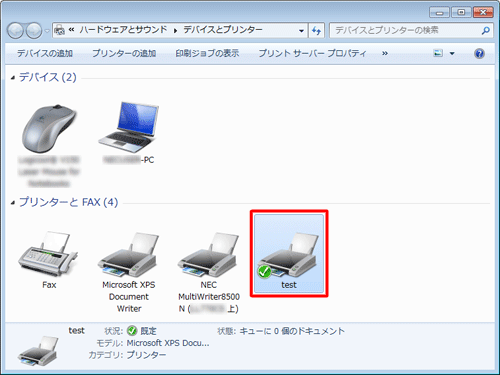Click the Fax label text
The width and height of the screenshot is (500, 375).
point(49,285)
